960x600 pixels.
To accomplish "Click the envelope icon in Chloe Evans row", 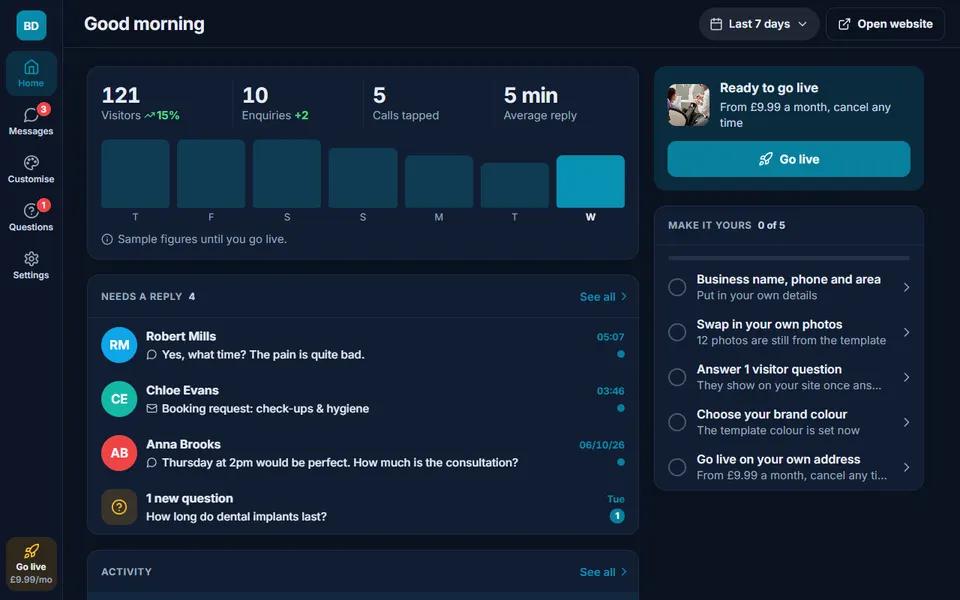I will point(152,408).
